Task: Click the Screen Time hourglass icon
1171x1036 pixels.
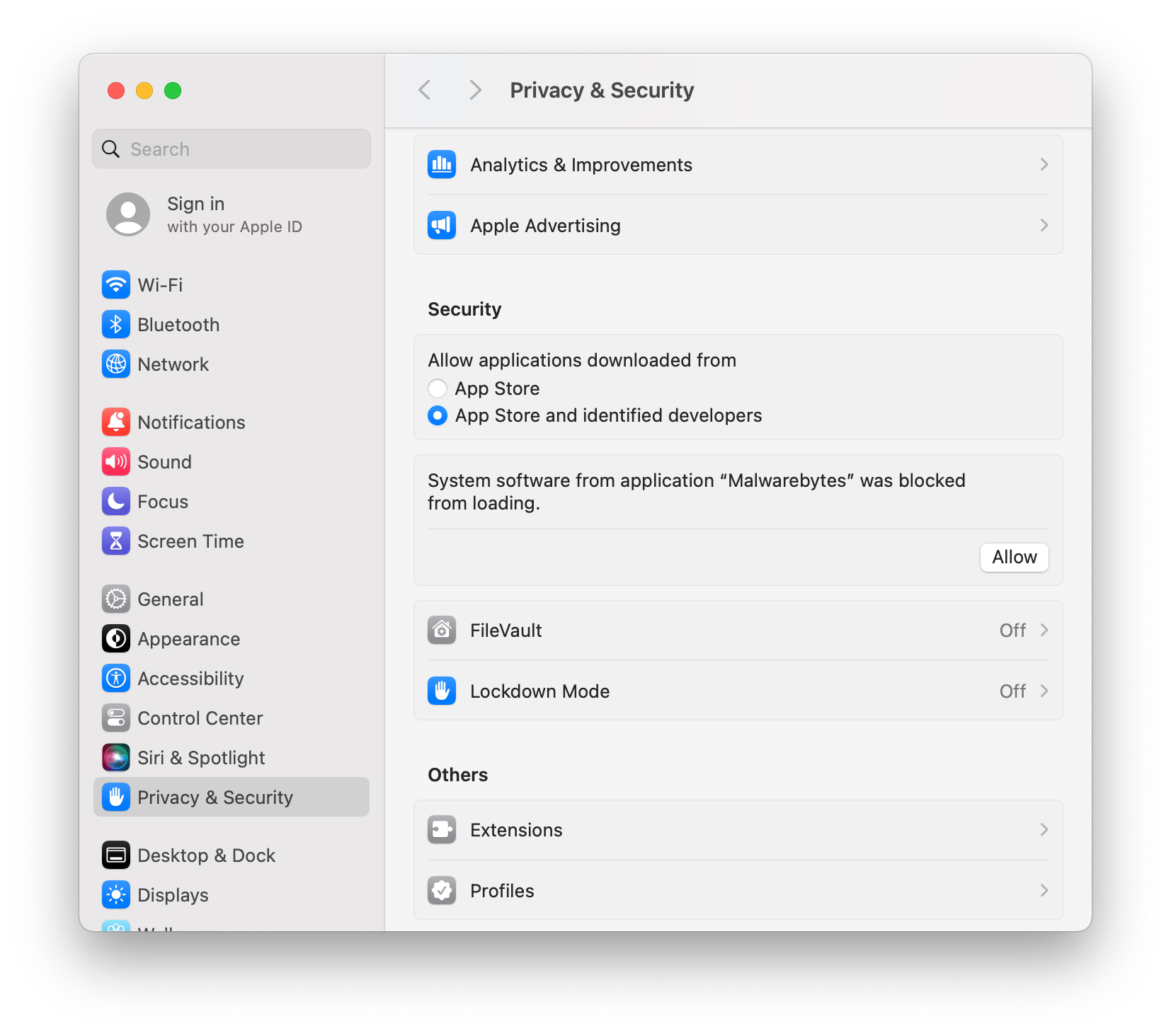Action: (x=116, y=541)
